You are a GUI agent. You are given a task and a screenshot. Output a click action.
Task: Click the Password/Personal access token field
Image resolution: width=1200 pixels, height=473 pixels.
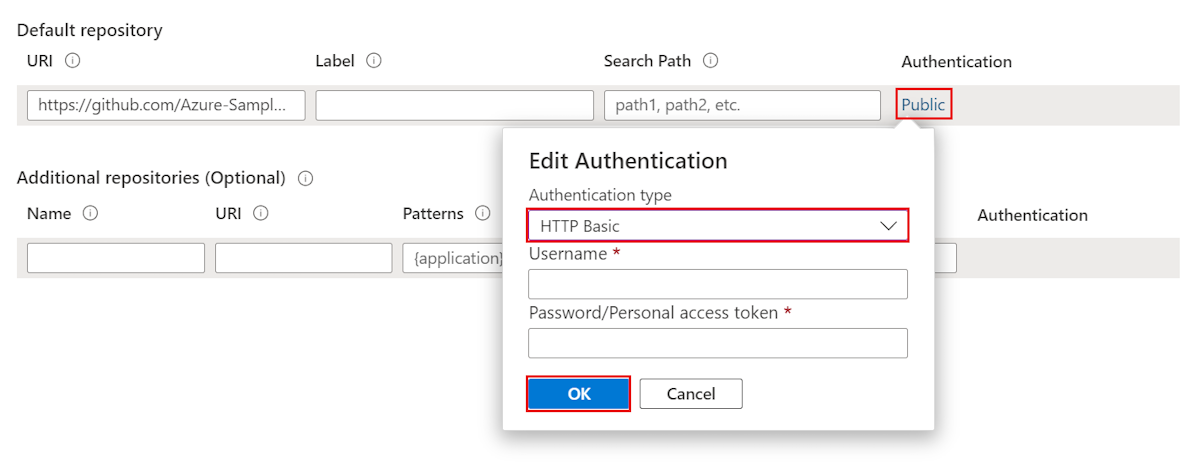point(717,343)
